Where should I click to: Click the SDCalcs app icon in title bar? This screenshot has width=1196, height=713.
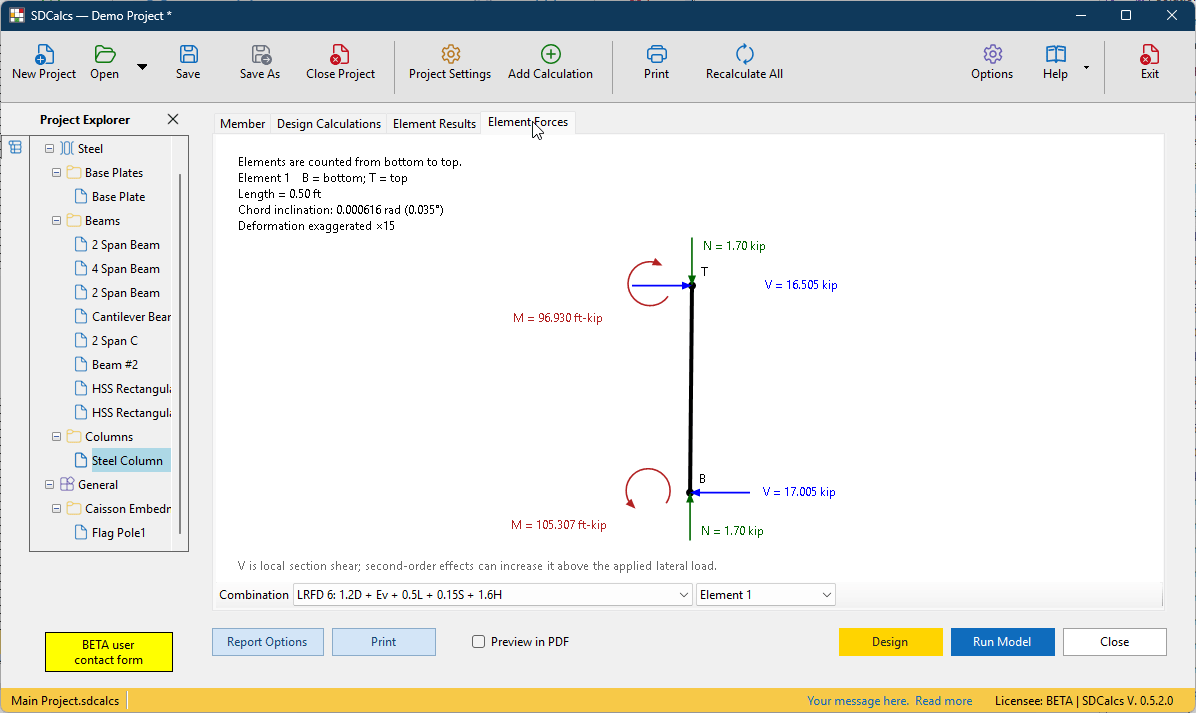point(17,15)
